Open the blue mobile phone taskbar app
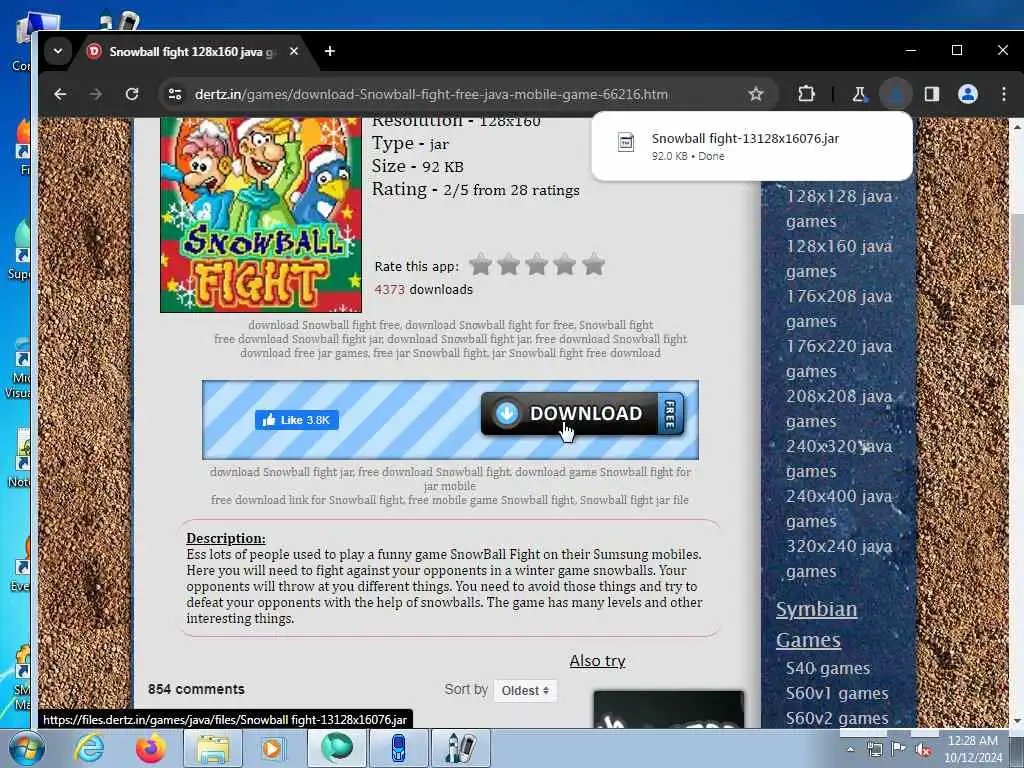The image size is (1024, 768). tap(398, 748)
